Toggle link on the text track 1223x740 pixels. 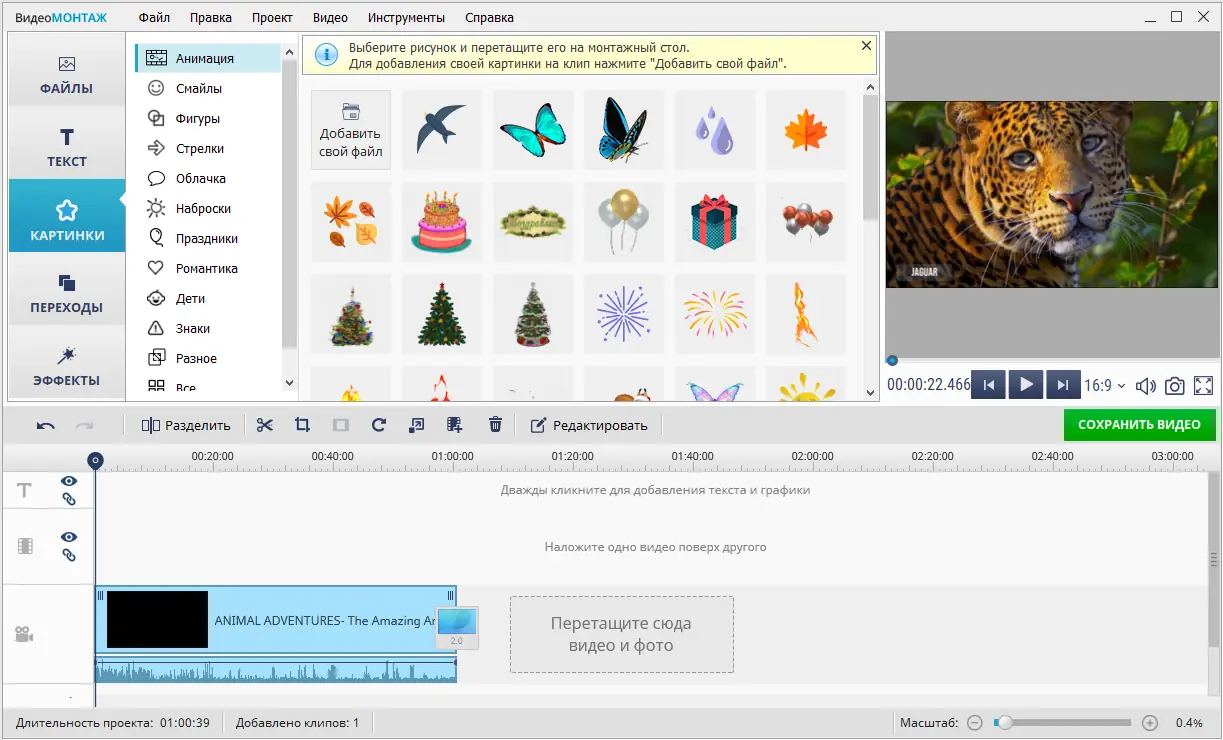[69, 498]
